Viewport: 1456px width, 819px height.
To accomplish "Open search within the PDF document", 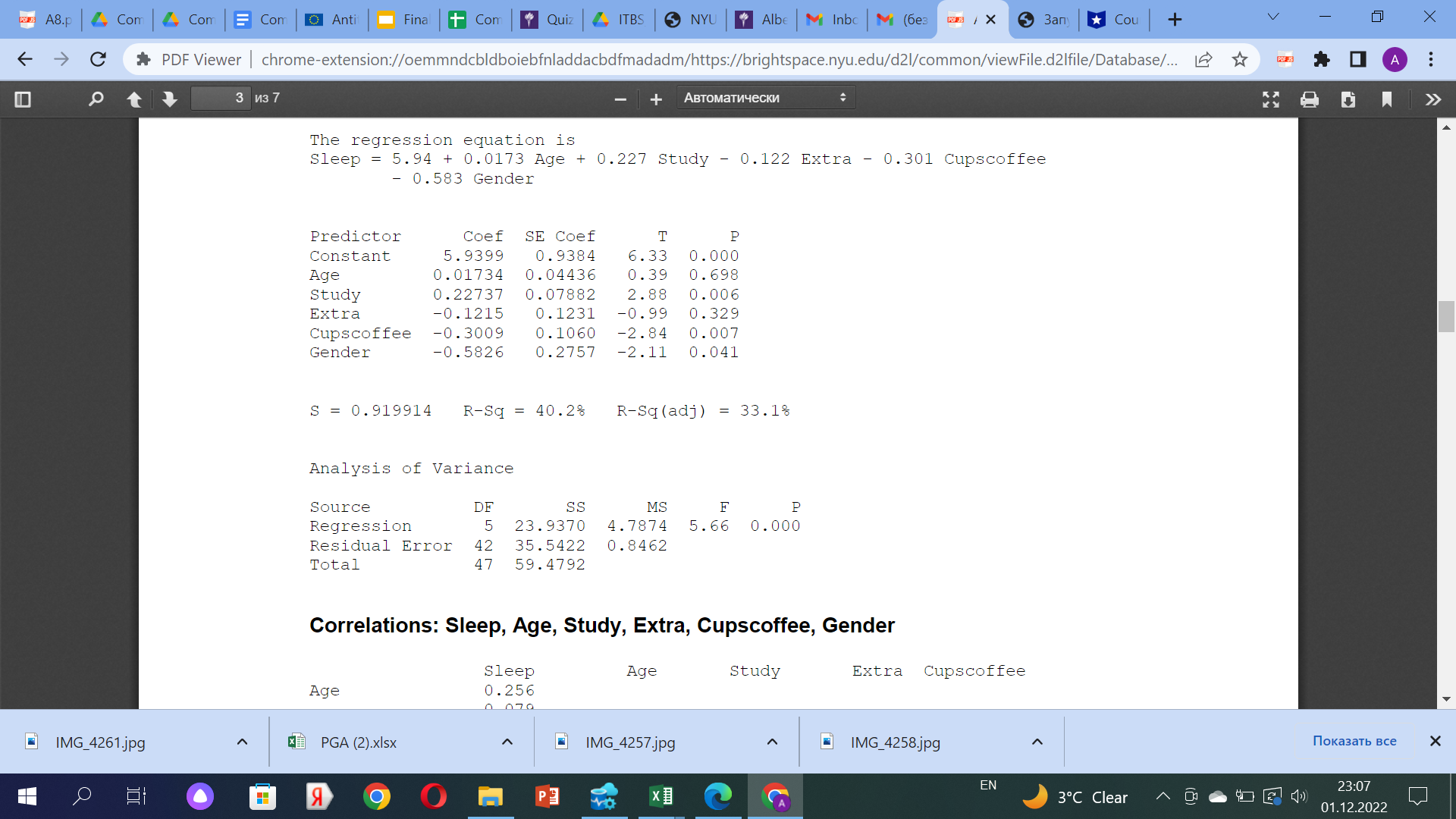I will [x=96, y=99].
